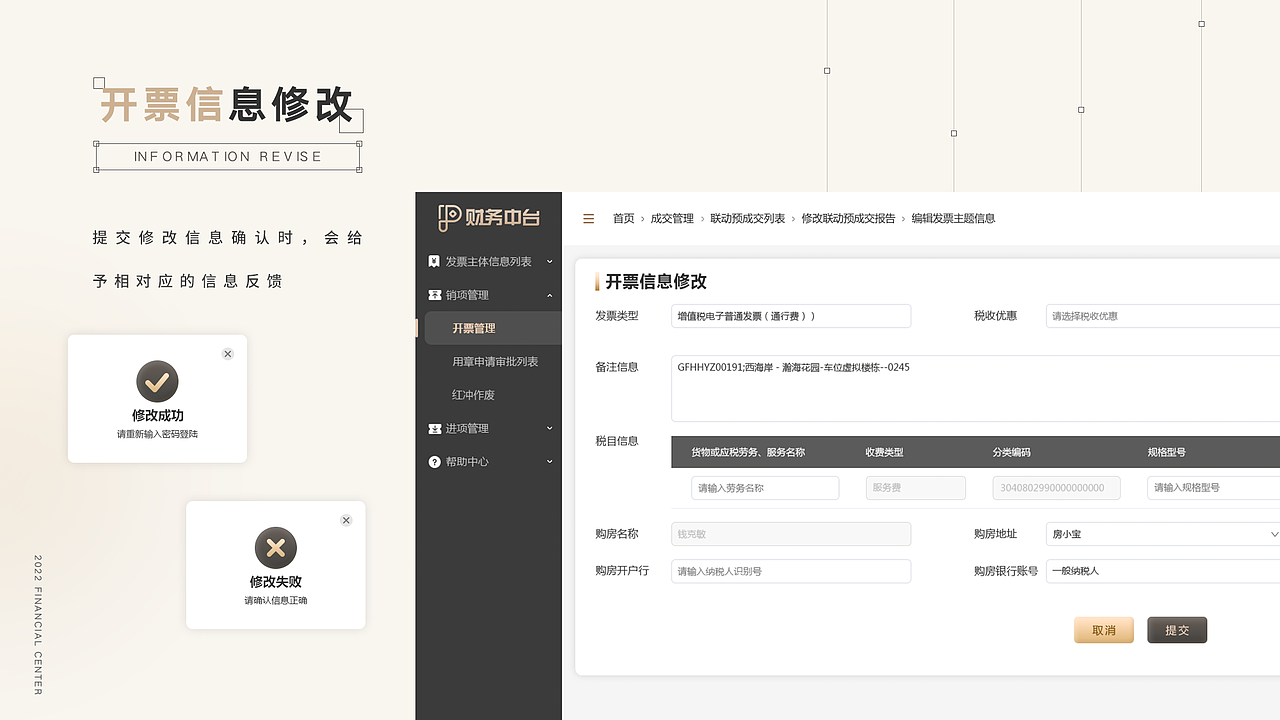
Task: Close the 修改成功 popup
Action: point(228,354)
